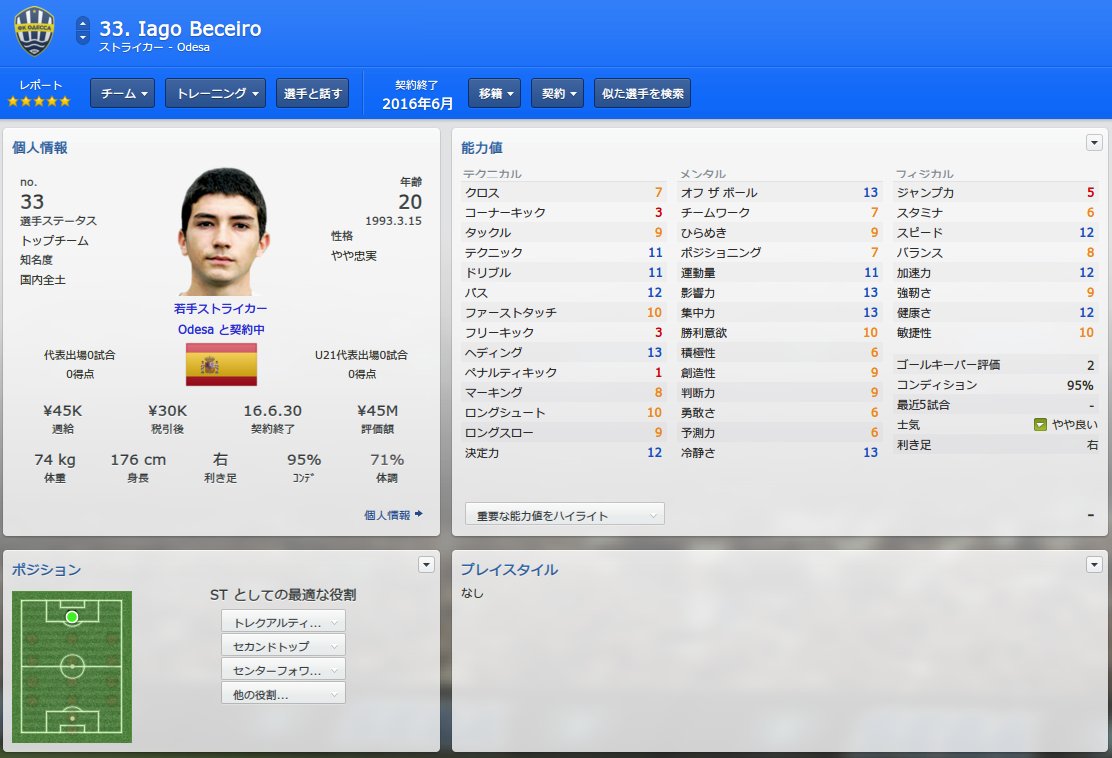Click the Spain flag icon
This screenshot has width=1112, height=758.
[x=221, y=364]
